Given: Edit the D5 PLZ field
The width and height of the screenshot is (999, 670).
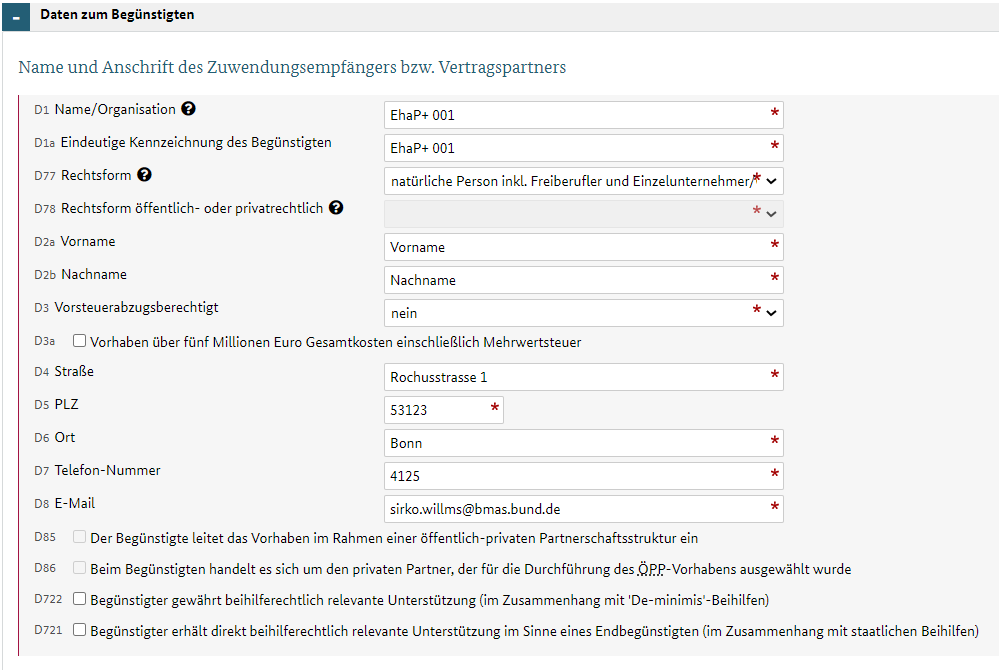Looking at the screenshot, I should 443,410.
